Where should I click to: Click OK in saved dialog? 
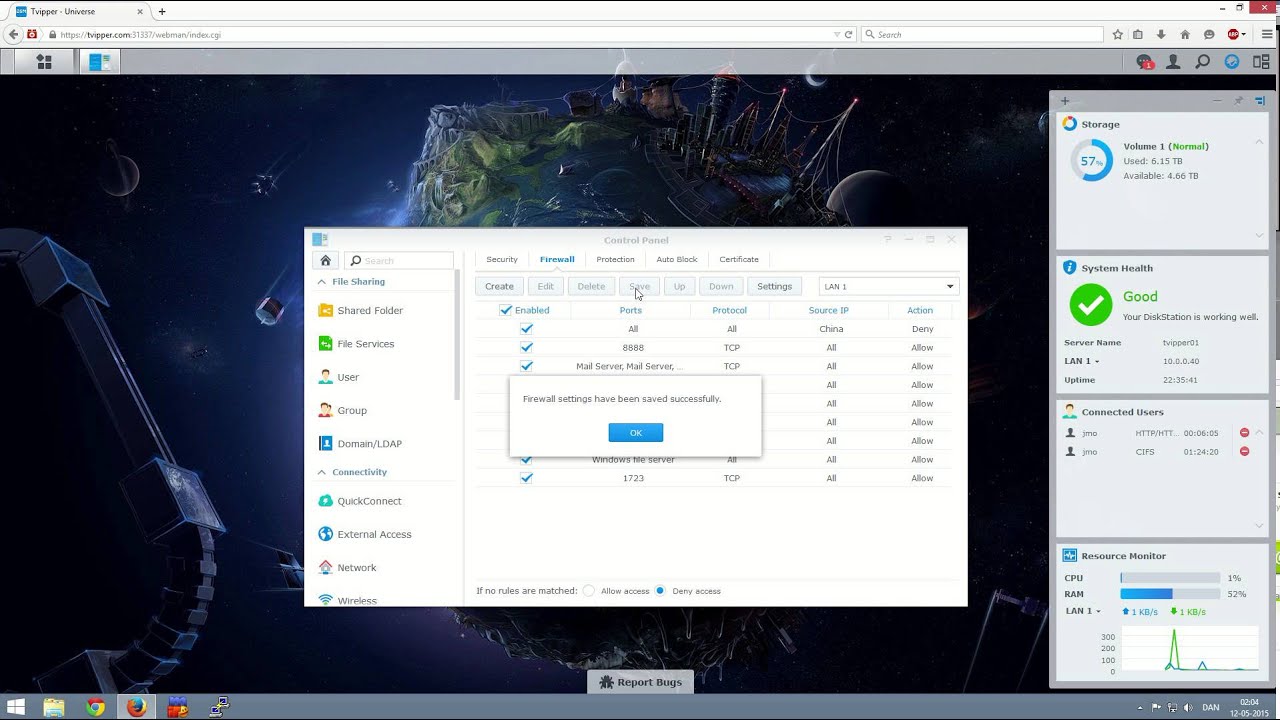636,433
